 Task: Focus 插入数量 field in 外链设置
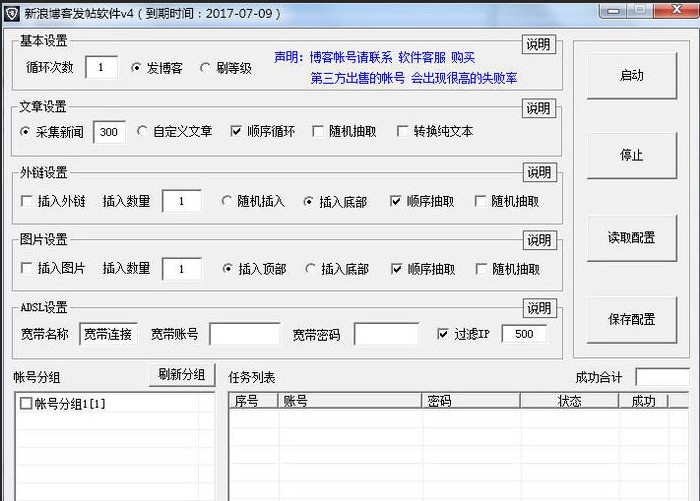click(x=182, y=201)
